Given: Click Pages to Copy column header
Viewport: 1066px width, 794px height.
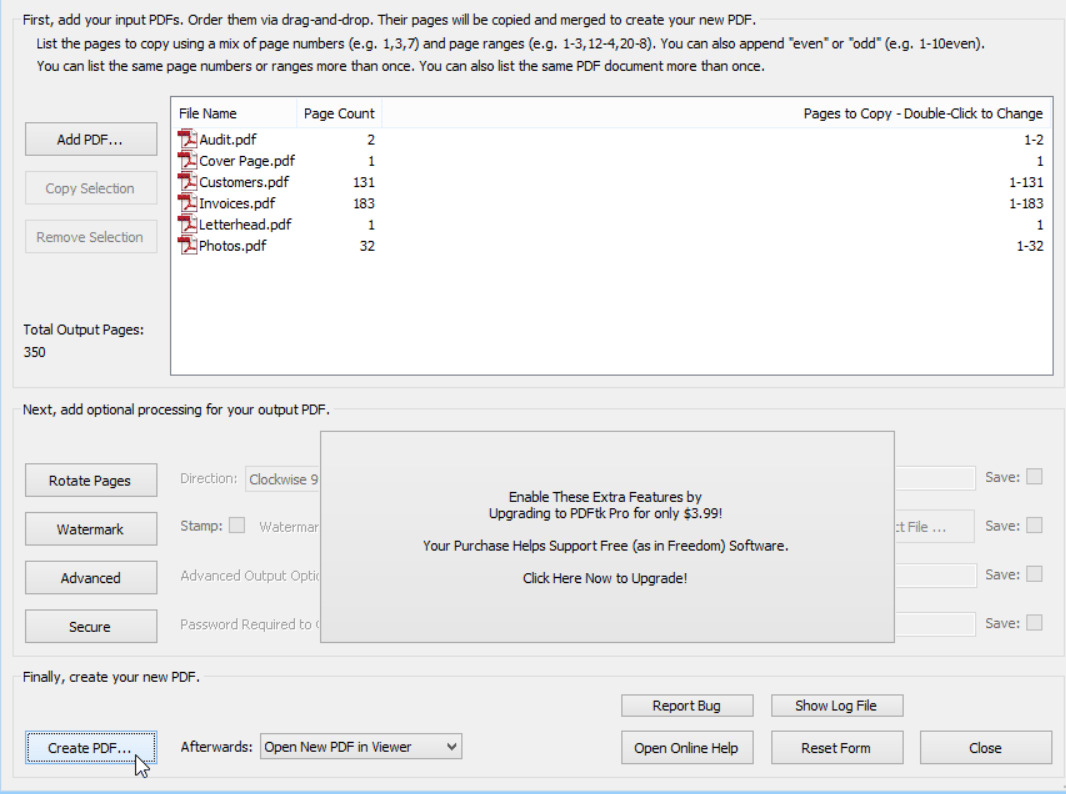Looking at the screenshot, I should click(x=717, y=114).
